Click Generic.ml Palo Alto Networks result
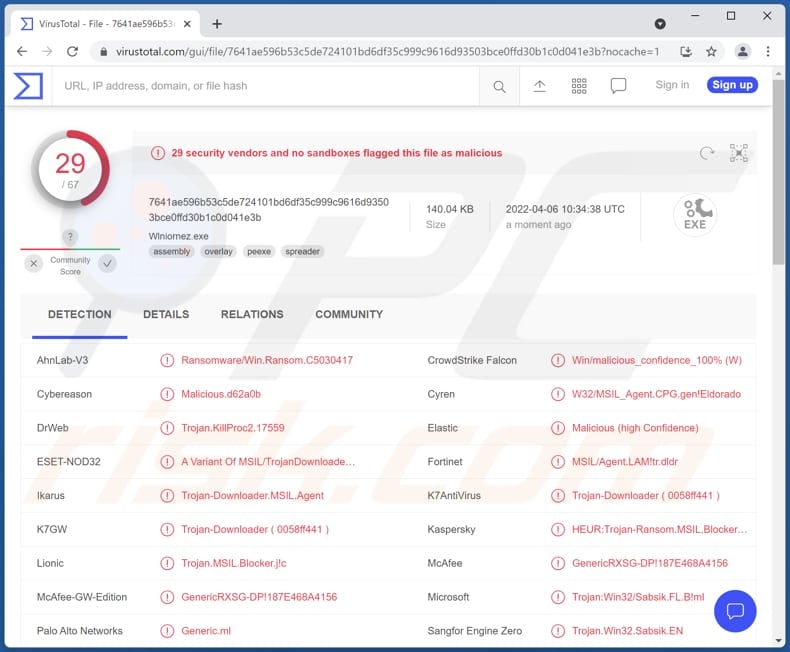The width and height of the screenshot is (790, 652). 206,630
